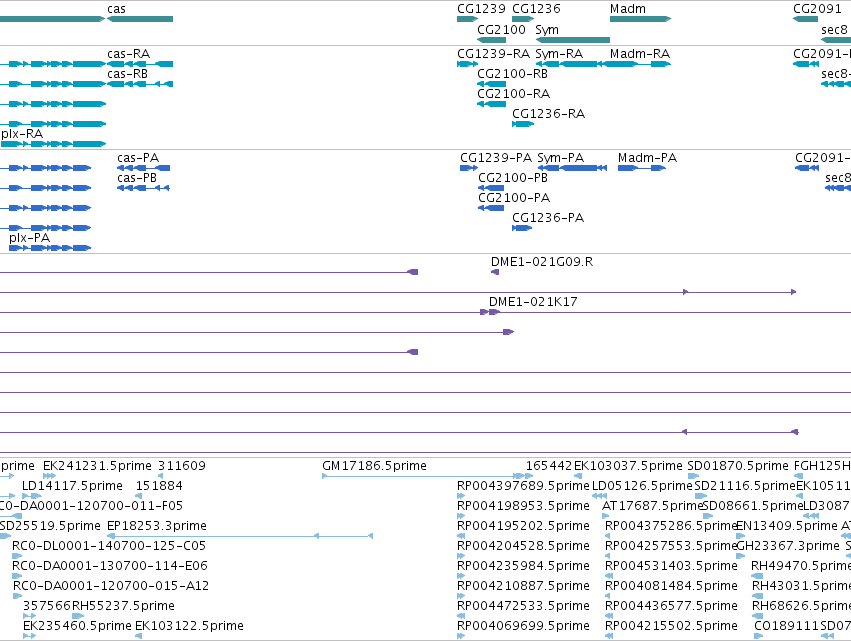Select the Madm-RA transcript feature
851x641 pixels.
coord(637,64)
